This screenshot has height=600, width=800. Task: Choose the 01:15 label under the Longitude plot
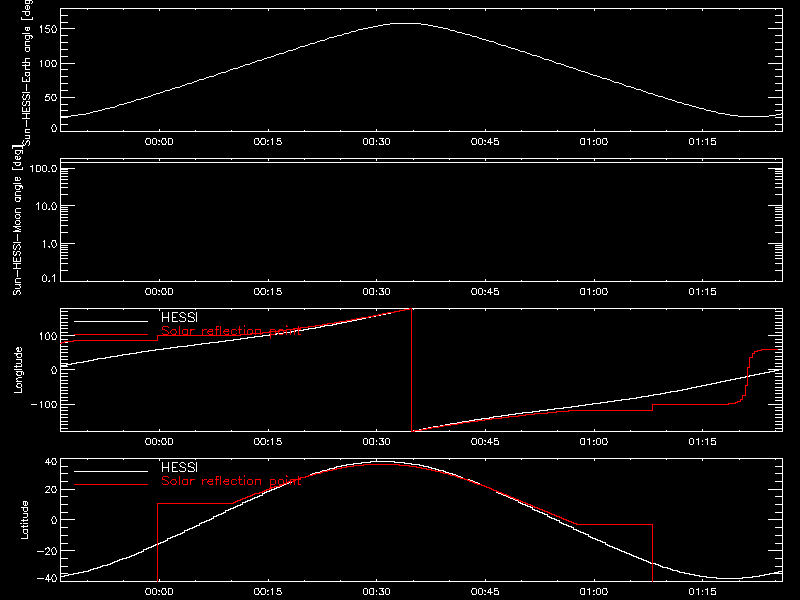(x=703, y=442)
